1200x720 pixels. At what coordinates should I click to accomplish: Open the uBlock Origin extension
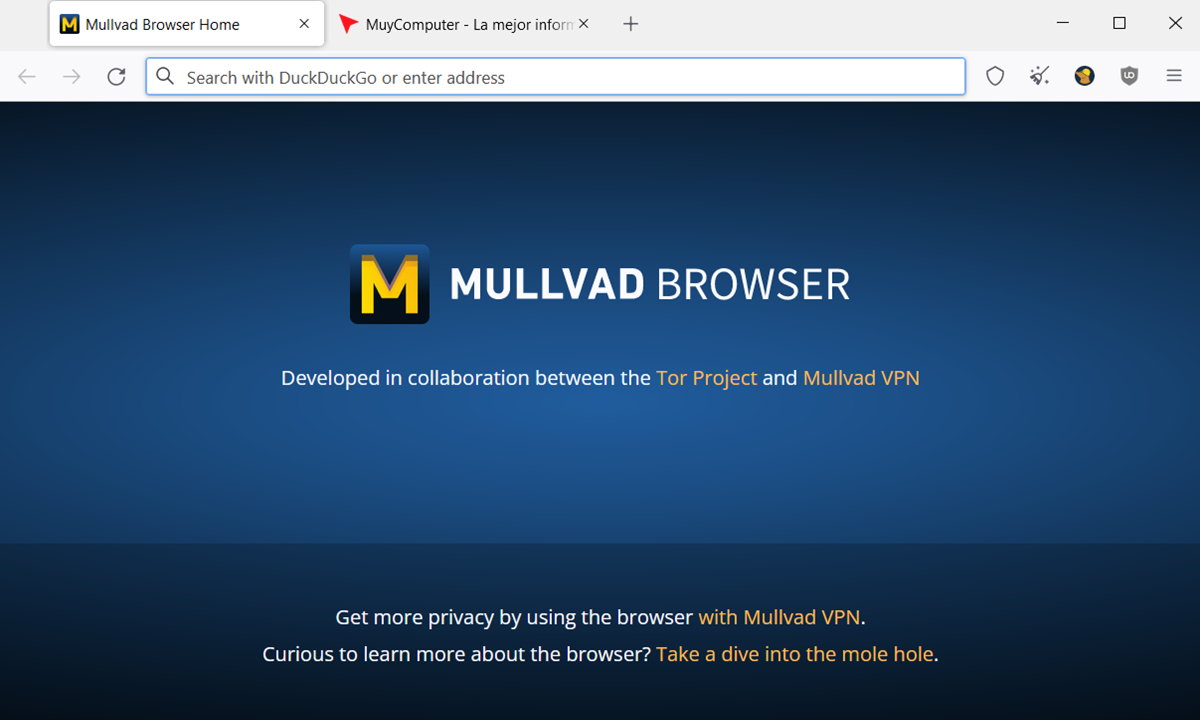1128,76
